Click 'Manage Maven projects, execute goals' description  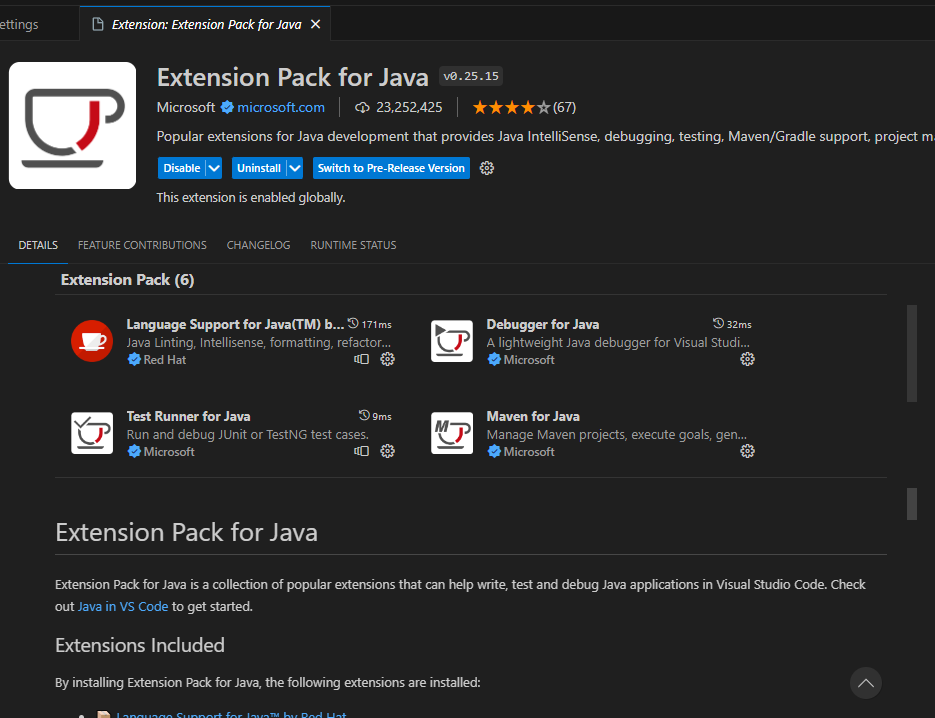pyautogui.click(x=617, y=434)
